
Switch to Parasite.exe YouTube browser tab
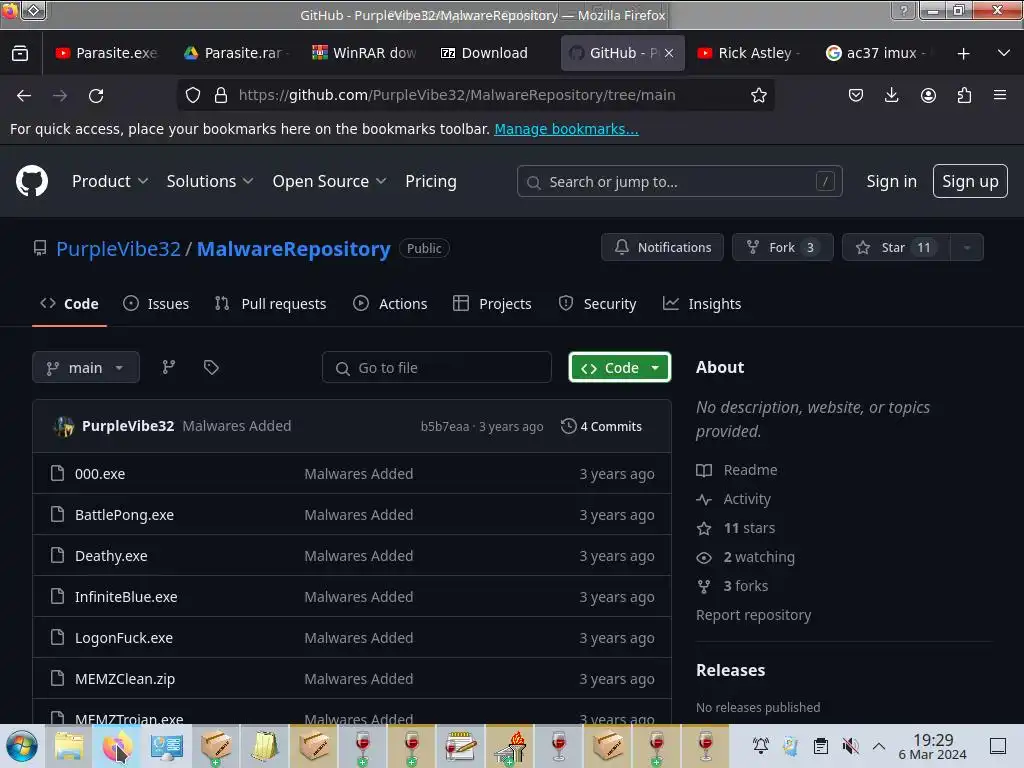(107, 54)
